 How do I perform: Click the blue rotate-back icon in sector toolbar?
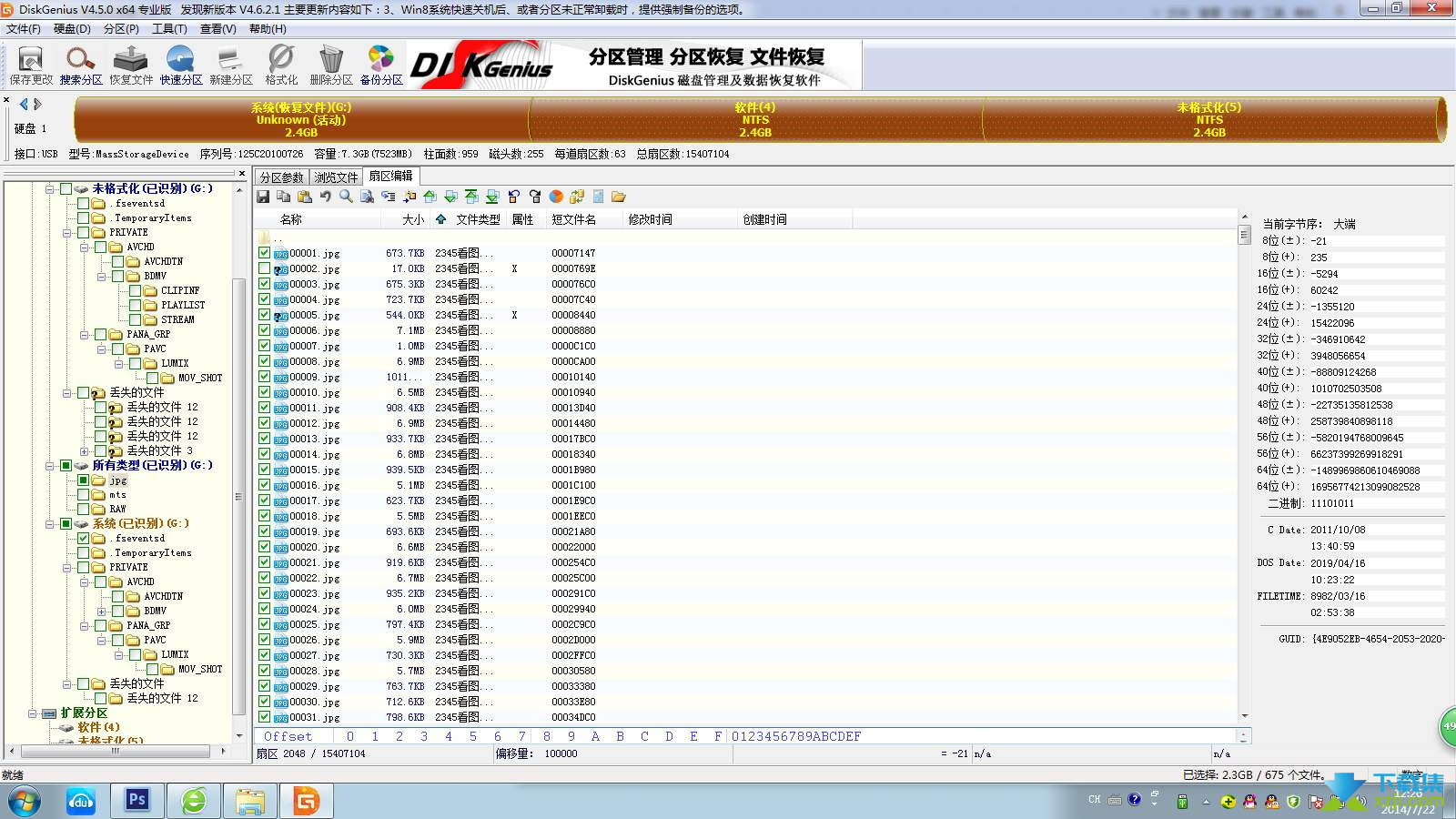pyautogui.click(x=514, y=197)
